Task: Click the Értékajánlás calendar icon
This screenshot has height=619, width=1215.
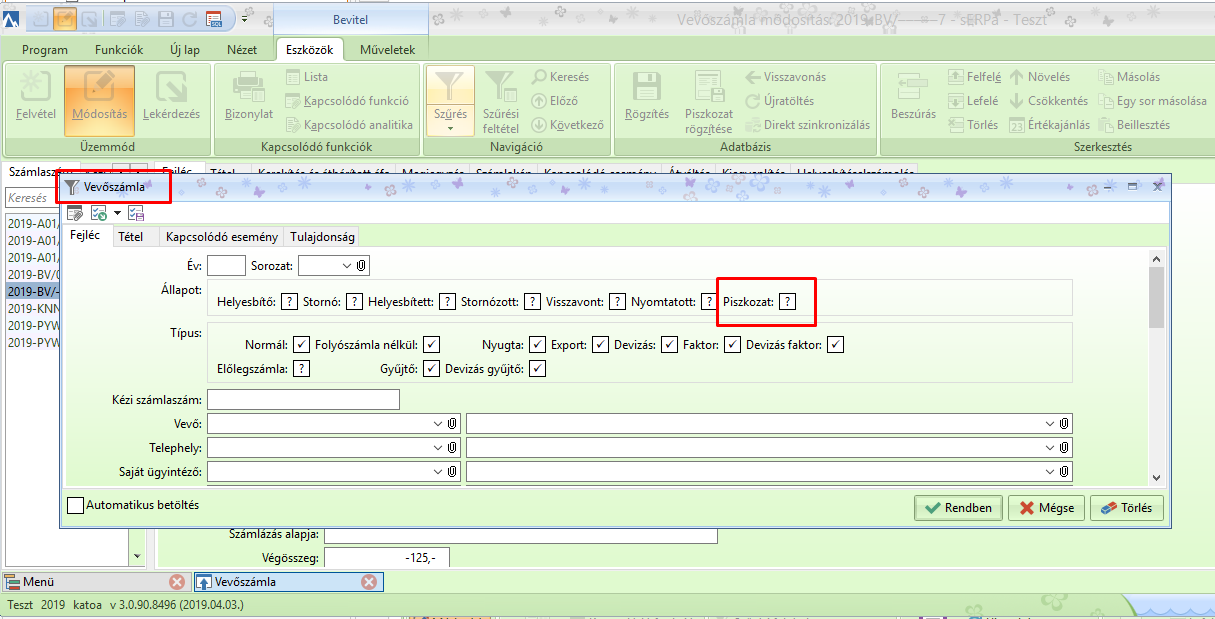Action: (x=1017, y=125)
